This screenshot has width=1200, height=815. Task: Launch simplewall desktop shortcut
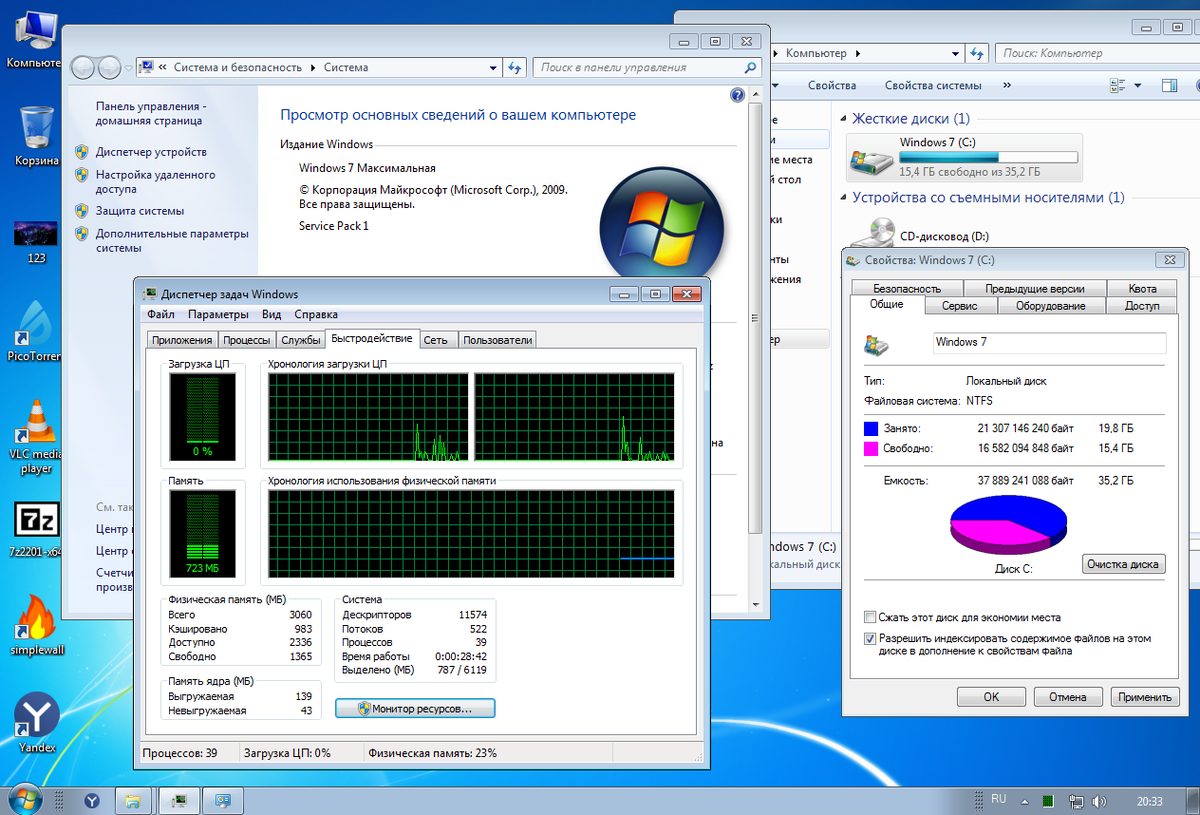[x=36, y=625]
